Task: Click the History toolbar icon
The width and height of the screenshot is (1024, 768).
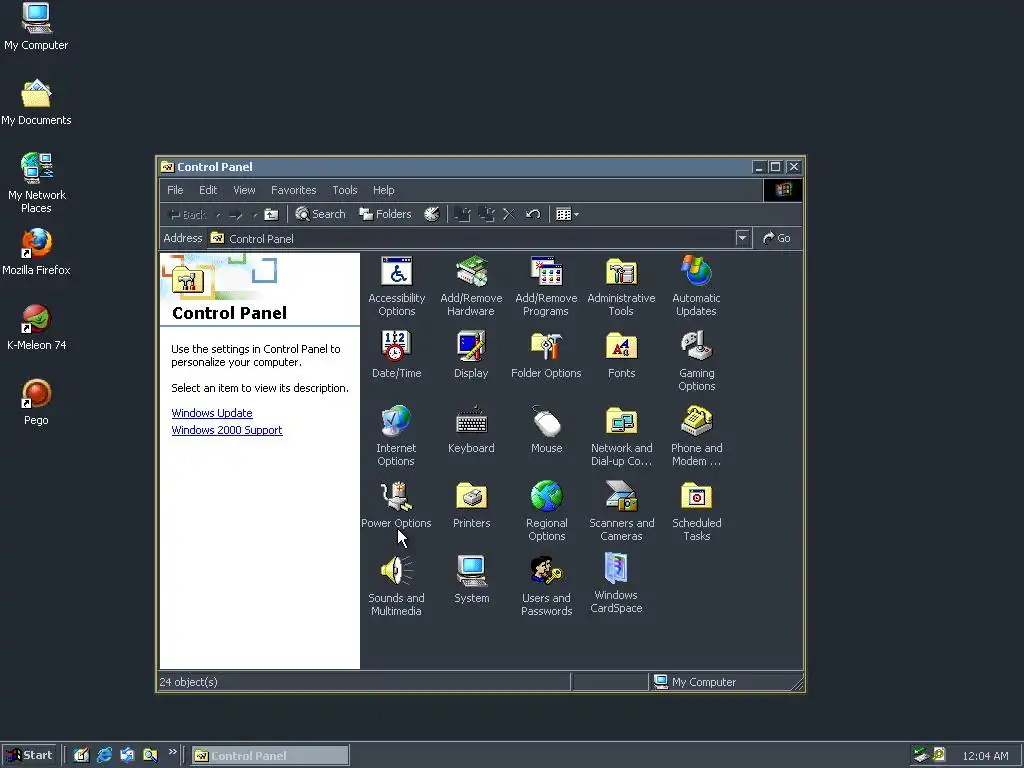Action: pos(432,214)
